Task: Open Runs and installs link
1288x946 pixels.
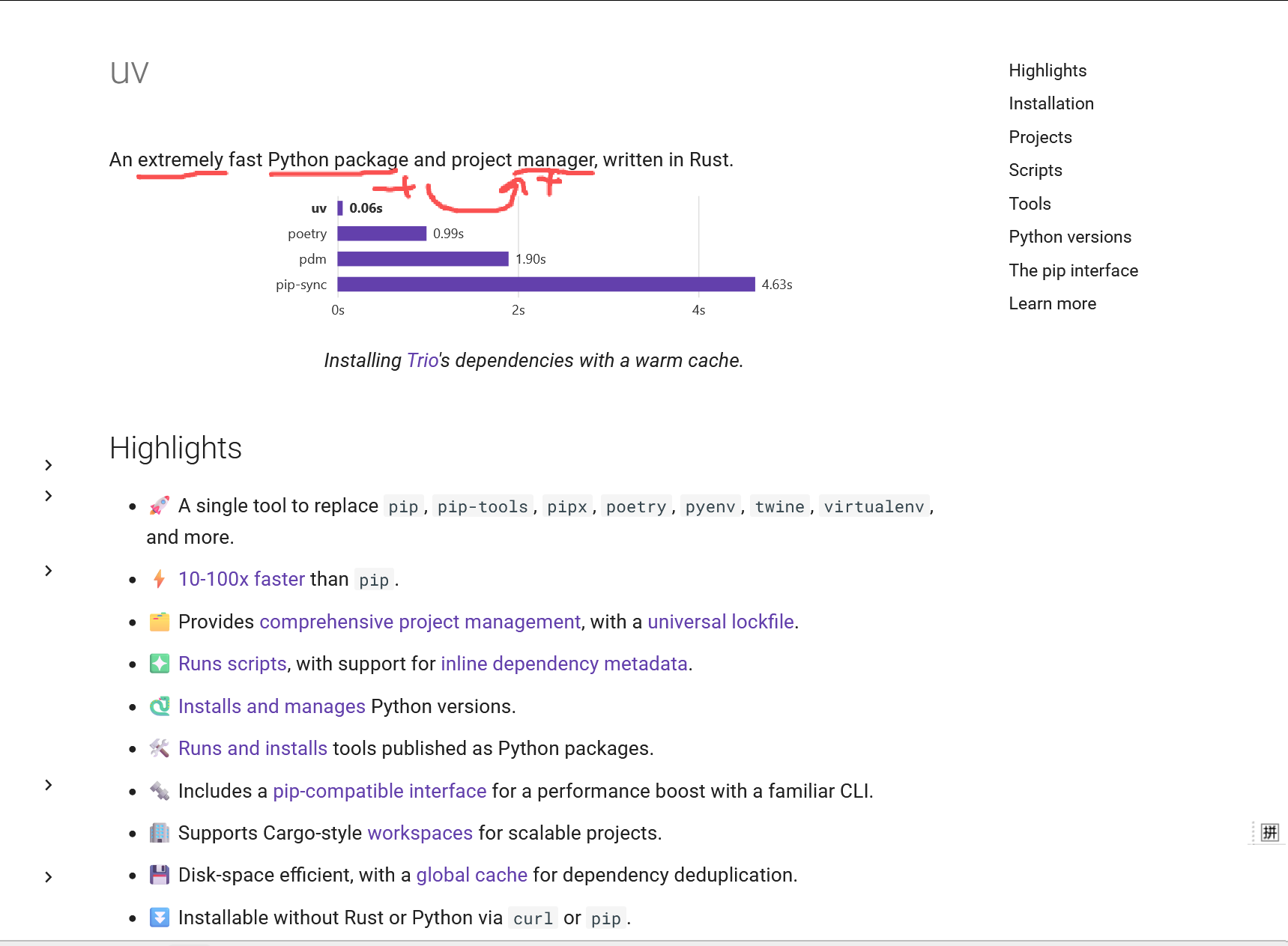Action: click(x=253, y=748)
